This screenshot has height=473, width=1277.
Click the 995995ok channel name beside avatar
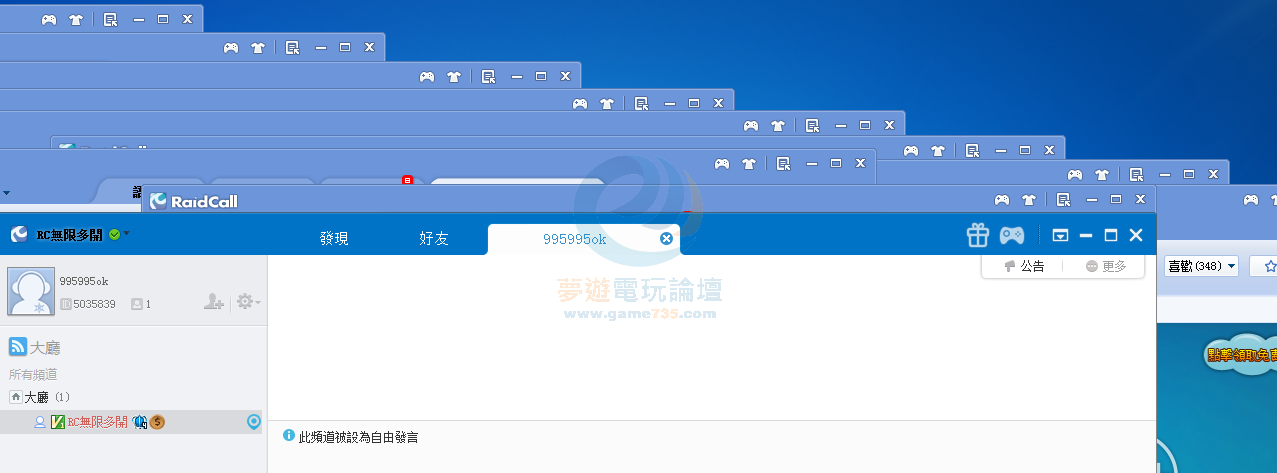[x=82, y=281]
